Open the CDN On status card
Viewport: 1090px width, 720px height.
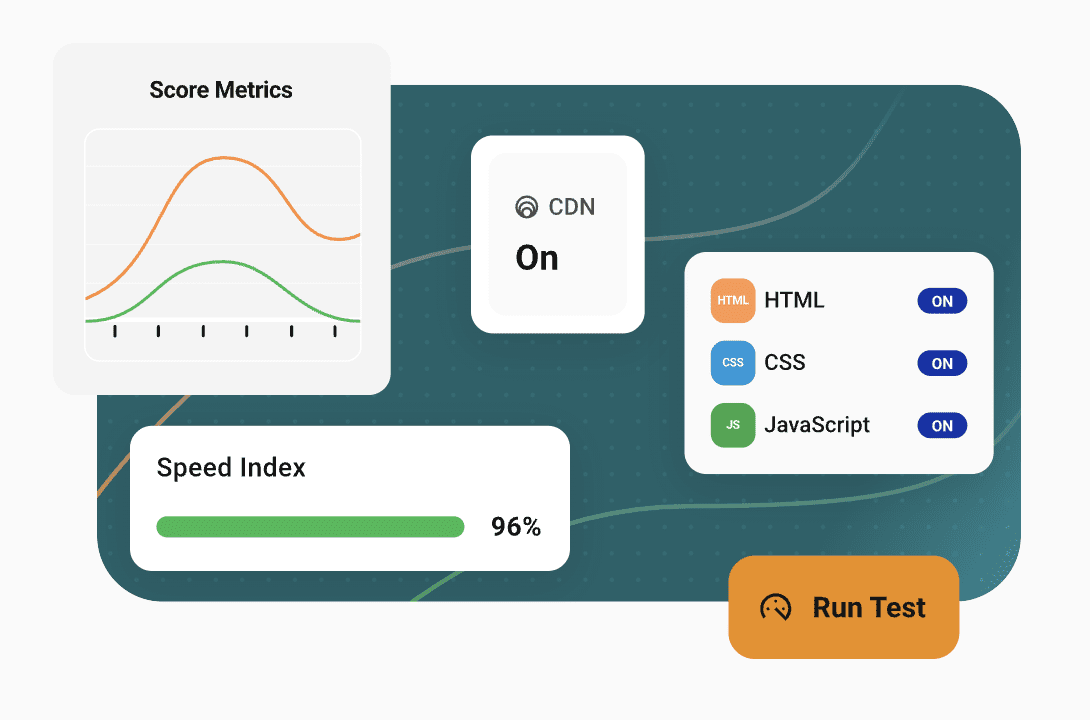(558, 234)
